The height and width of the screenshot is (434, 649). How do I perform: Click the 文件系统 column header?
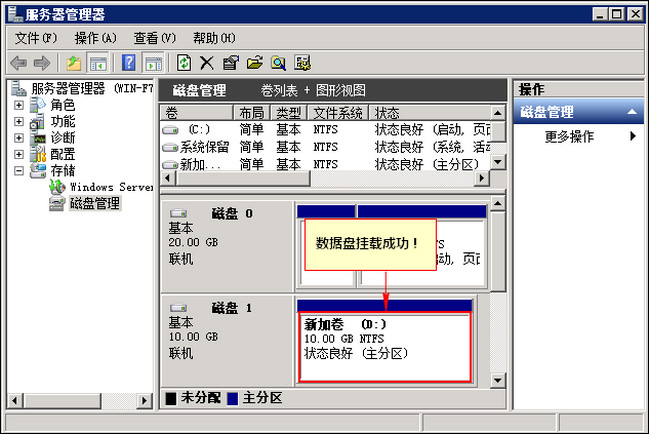pos(338,113)
